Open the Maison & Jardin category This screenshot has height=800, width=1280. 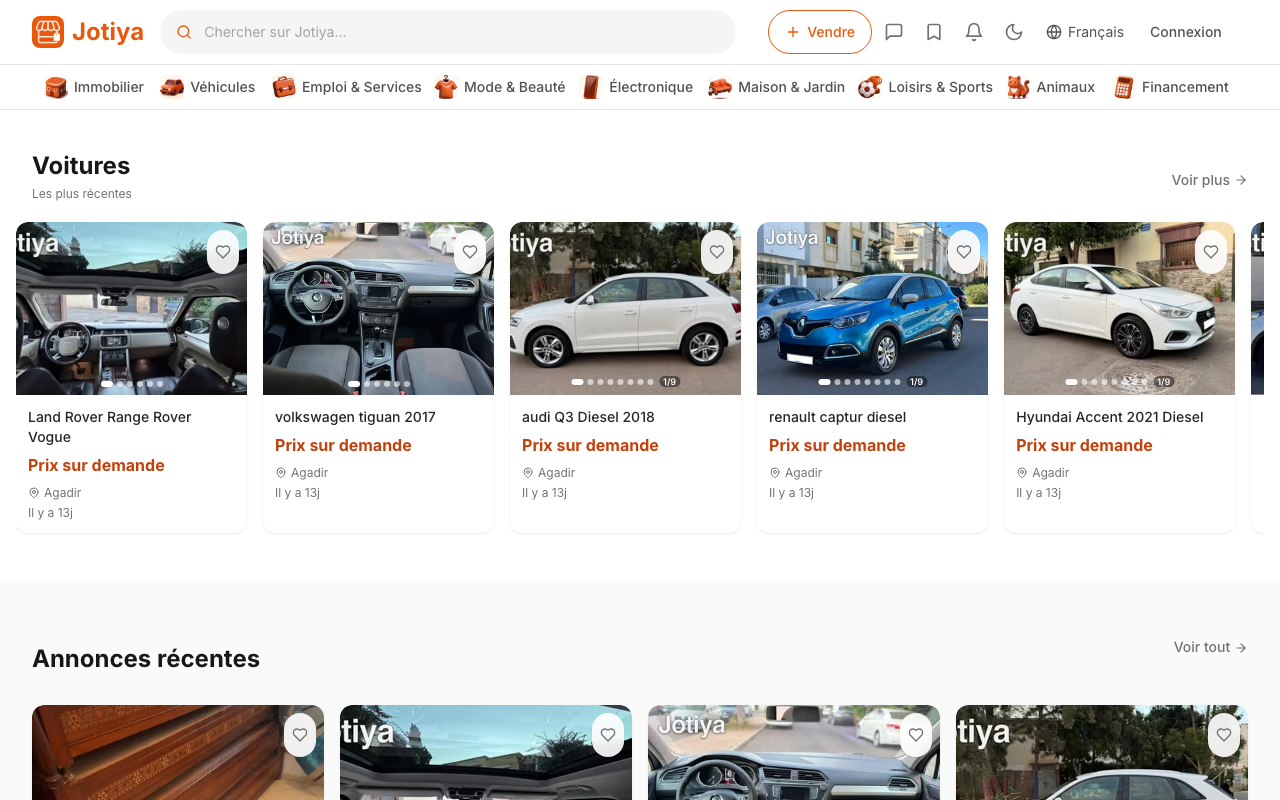click(x=777, y=87)
